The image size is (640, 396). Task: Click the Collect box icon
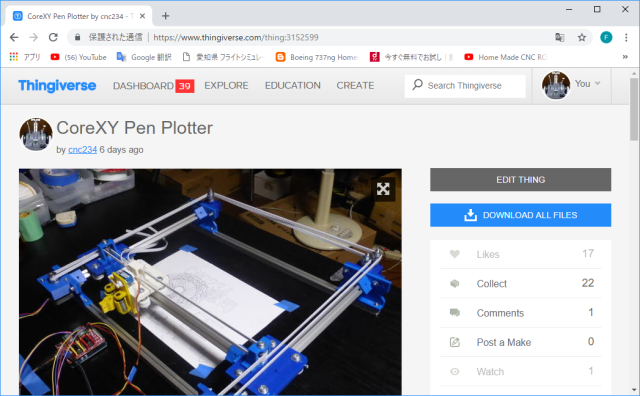coord(455,283)
